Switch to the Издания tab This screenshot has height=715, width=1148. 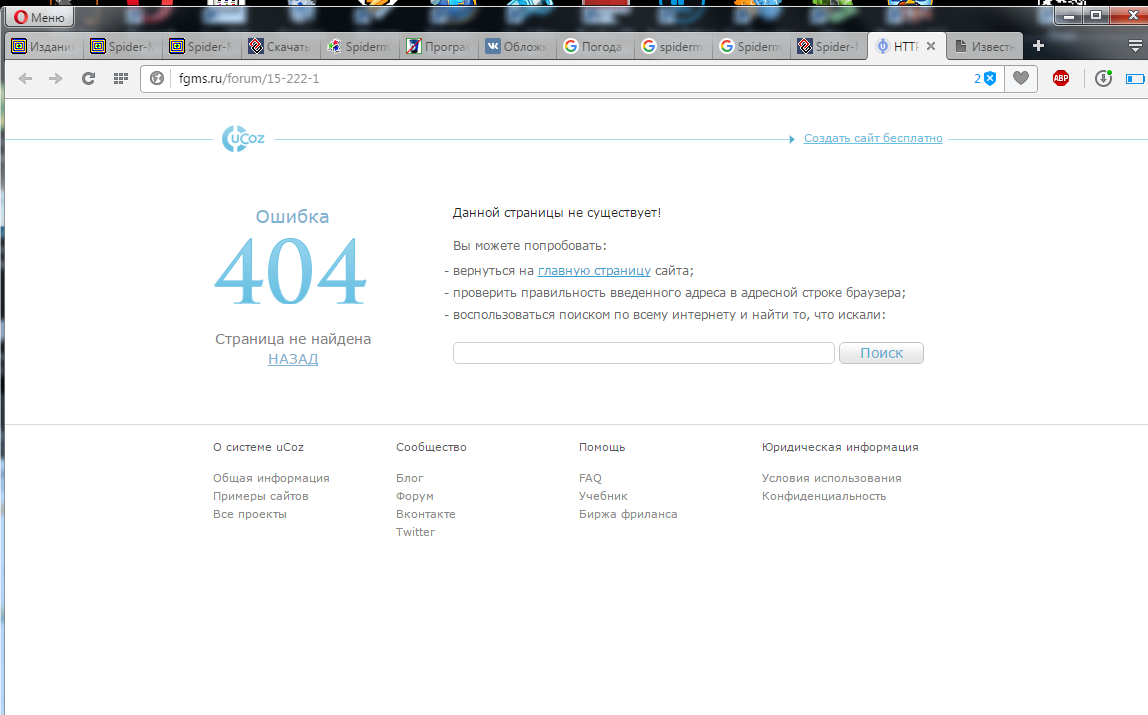pos(44,46)
